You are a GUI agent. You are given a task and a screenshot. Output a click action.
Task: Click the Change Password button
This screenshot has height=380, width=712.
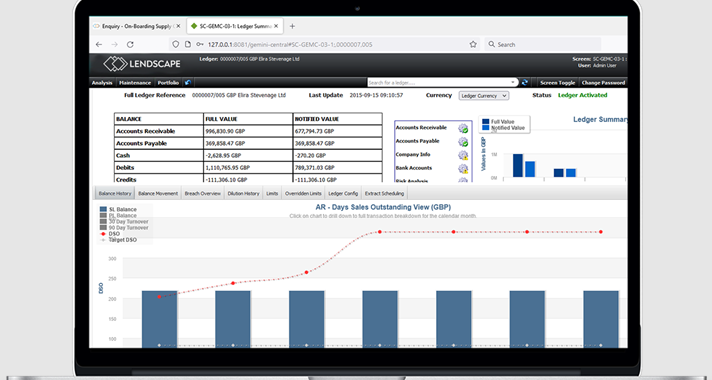pyautogui.click(x=603, y=83)
